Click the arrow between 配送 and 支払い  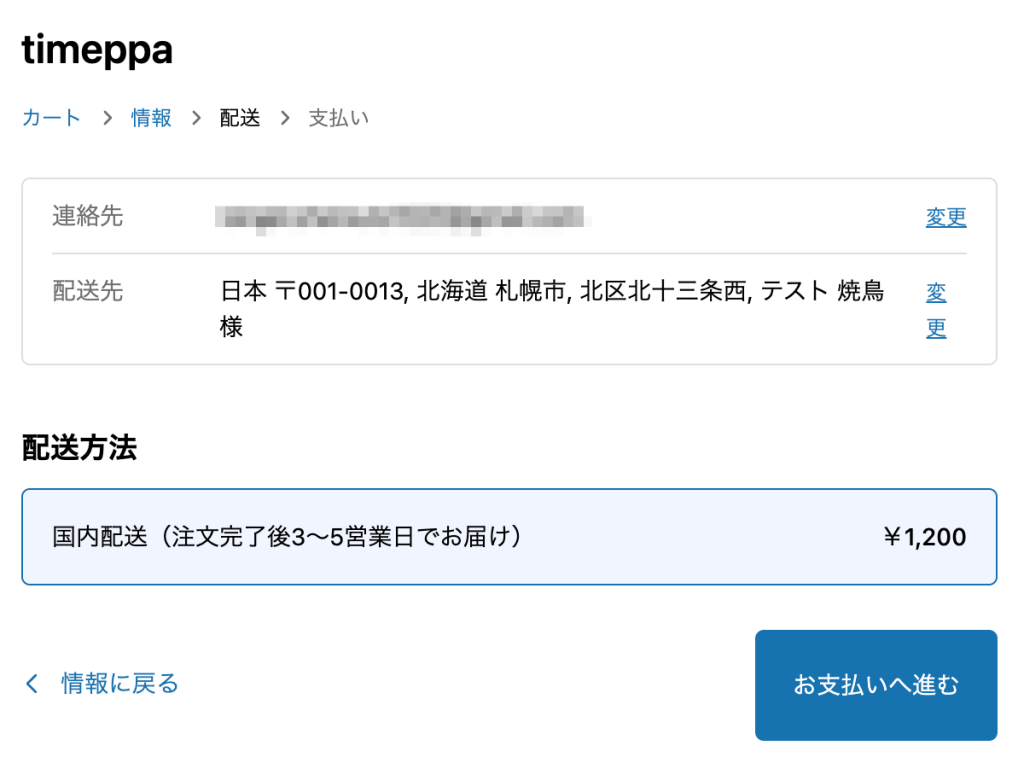pos(284,117)
